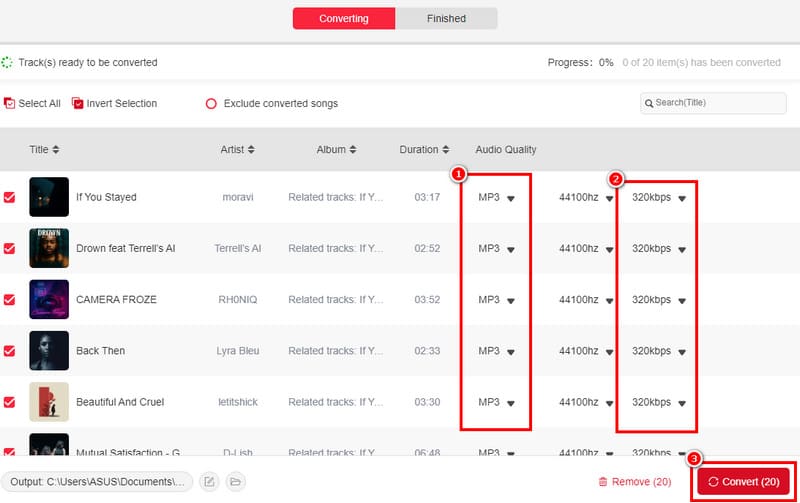Uncheck Drown feat Terrell's AI track
Image resolution: width=800 pixels, height=503 pixels.
click(9, 248)
